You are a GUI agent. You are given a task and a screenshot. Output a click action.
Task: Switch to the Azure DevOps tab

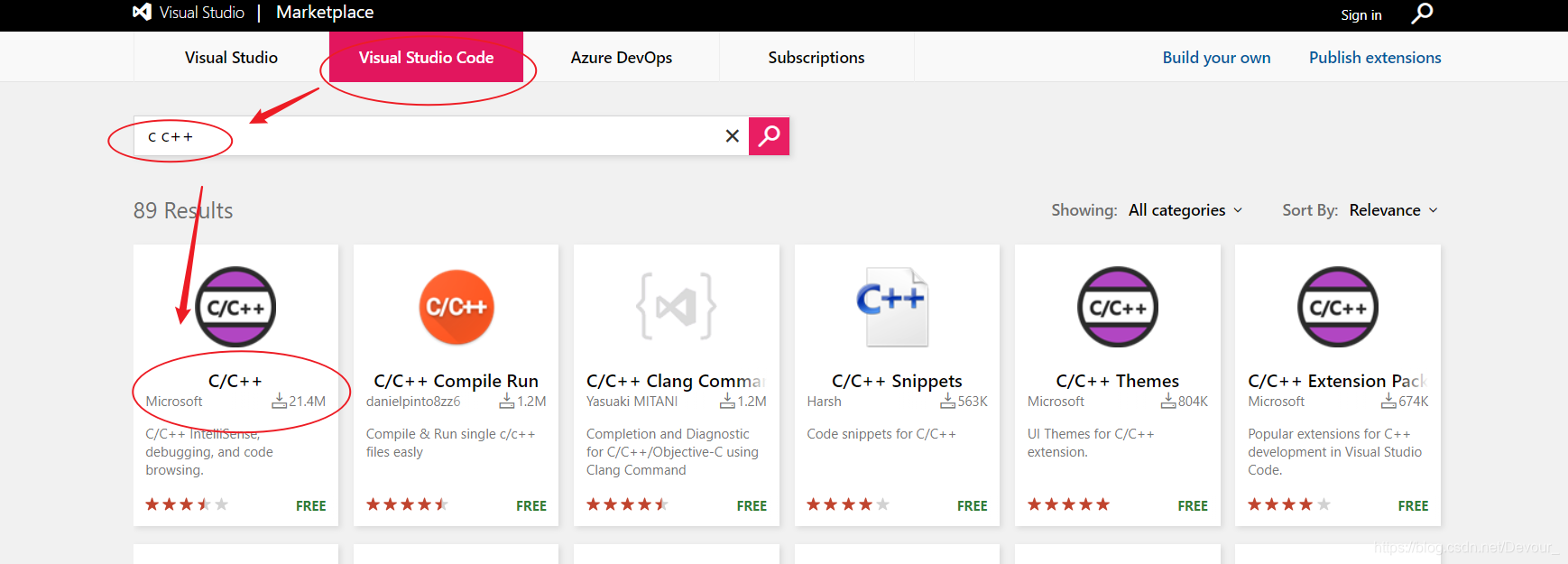622,57
